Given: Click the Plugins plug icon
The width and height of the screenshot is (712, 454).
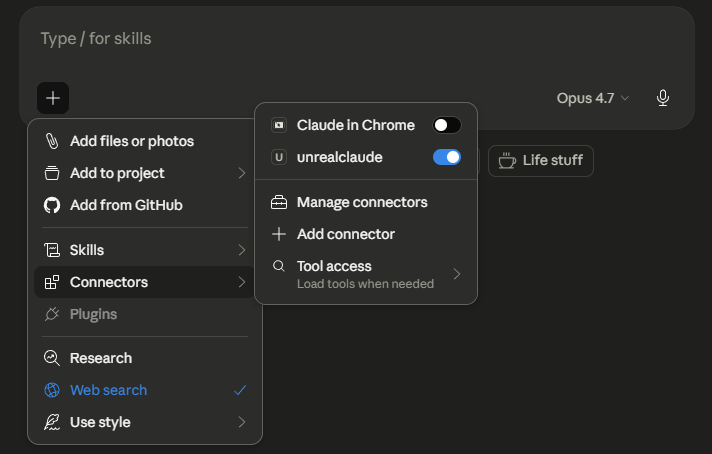Looking at the screenshot, I should (52, 314).
